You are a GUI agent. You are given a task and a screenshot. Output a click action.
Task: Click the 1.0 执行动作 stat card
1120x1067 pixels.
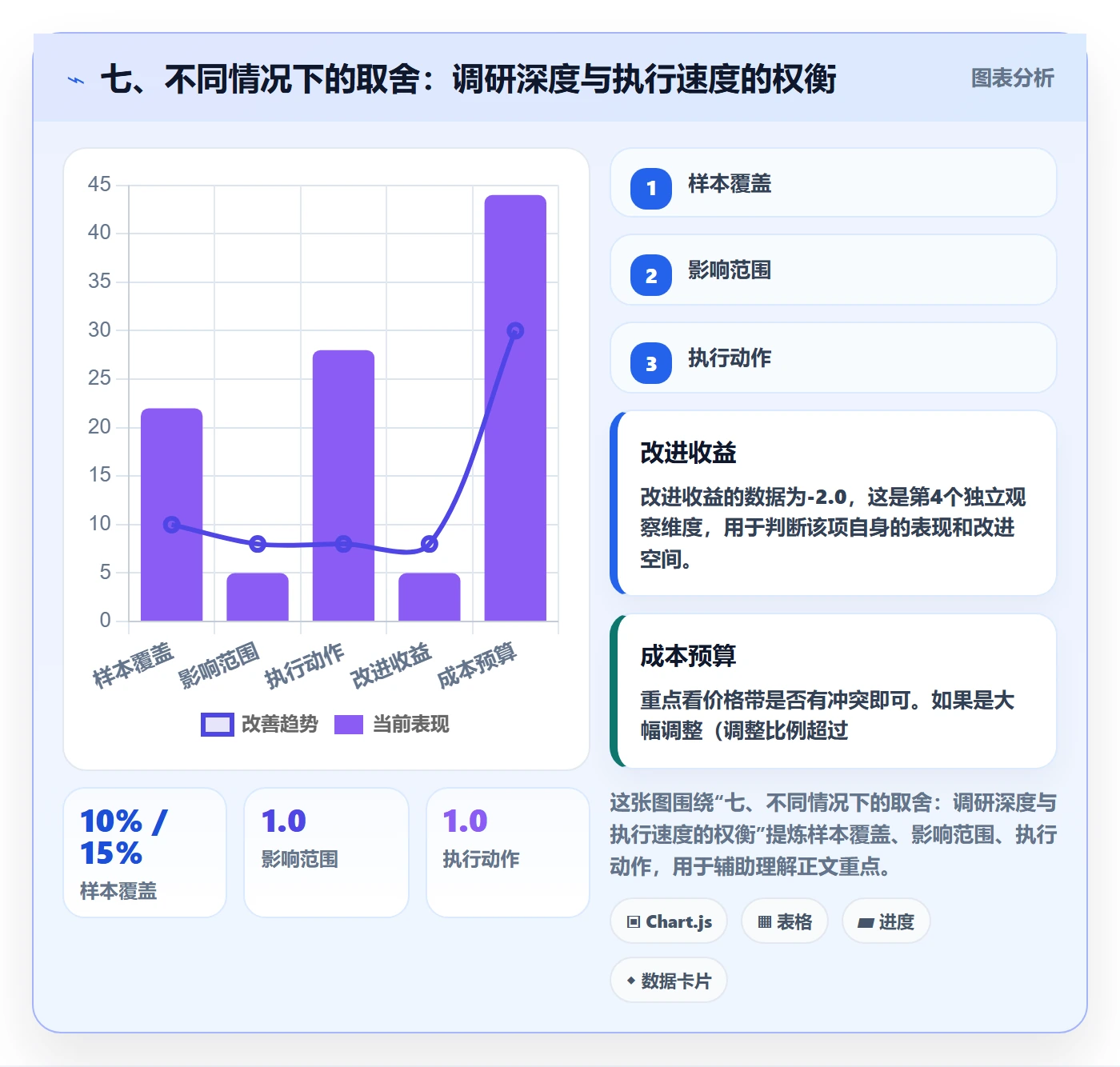tap(508, 853)
